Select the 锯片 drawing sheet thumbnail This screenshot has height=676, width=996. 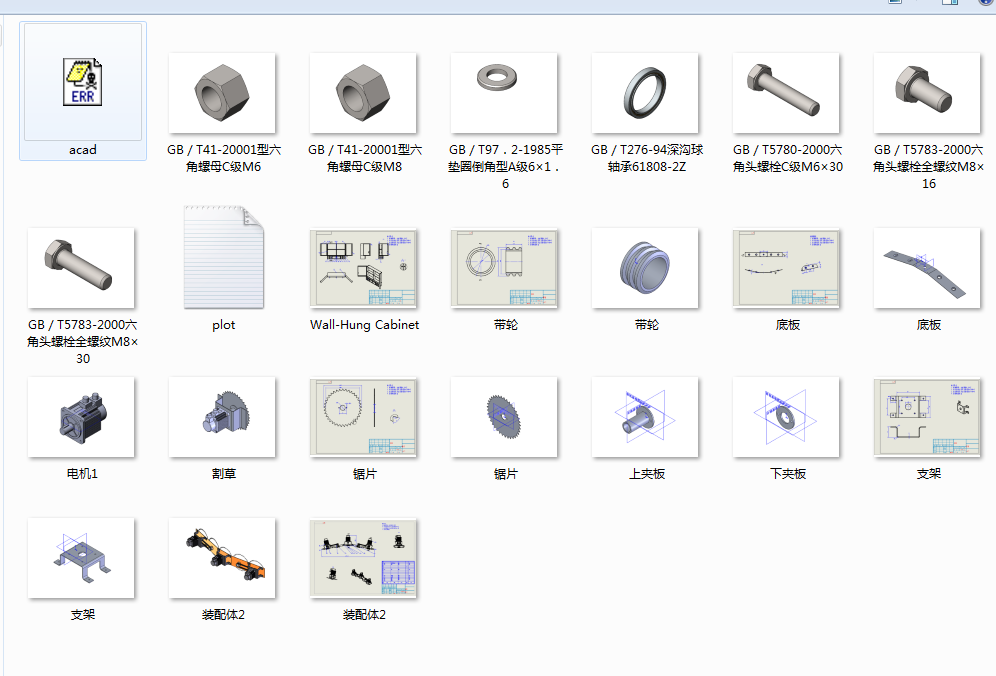pos(363,417)
